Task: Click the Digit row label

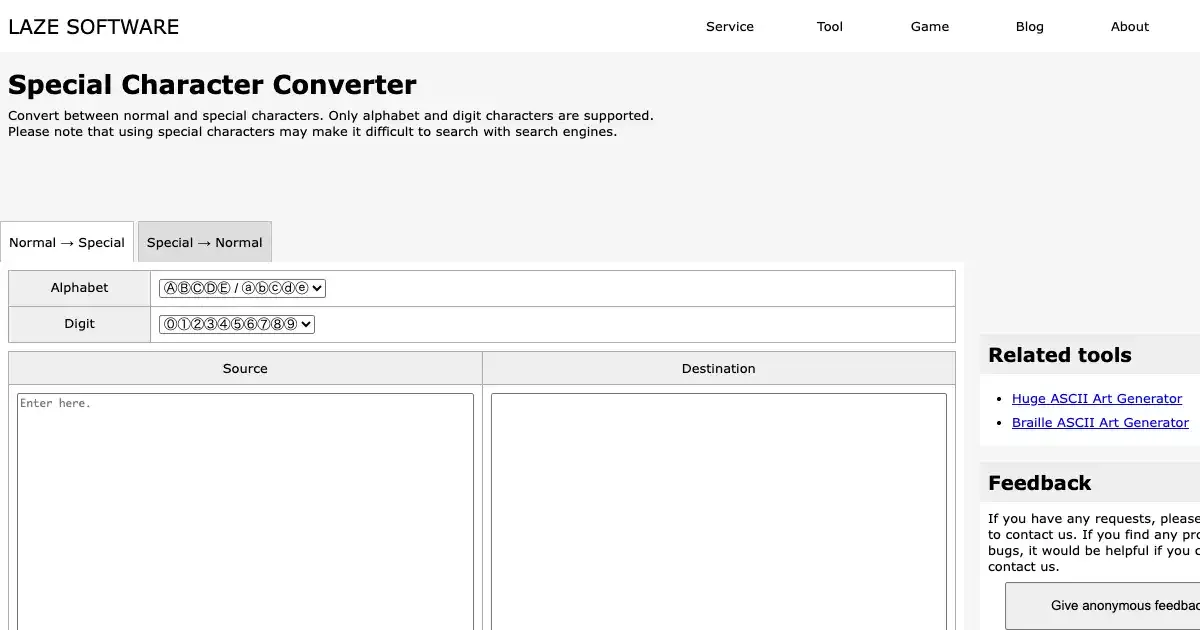Action: click(79, 324)
